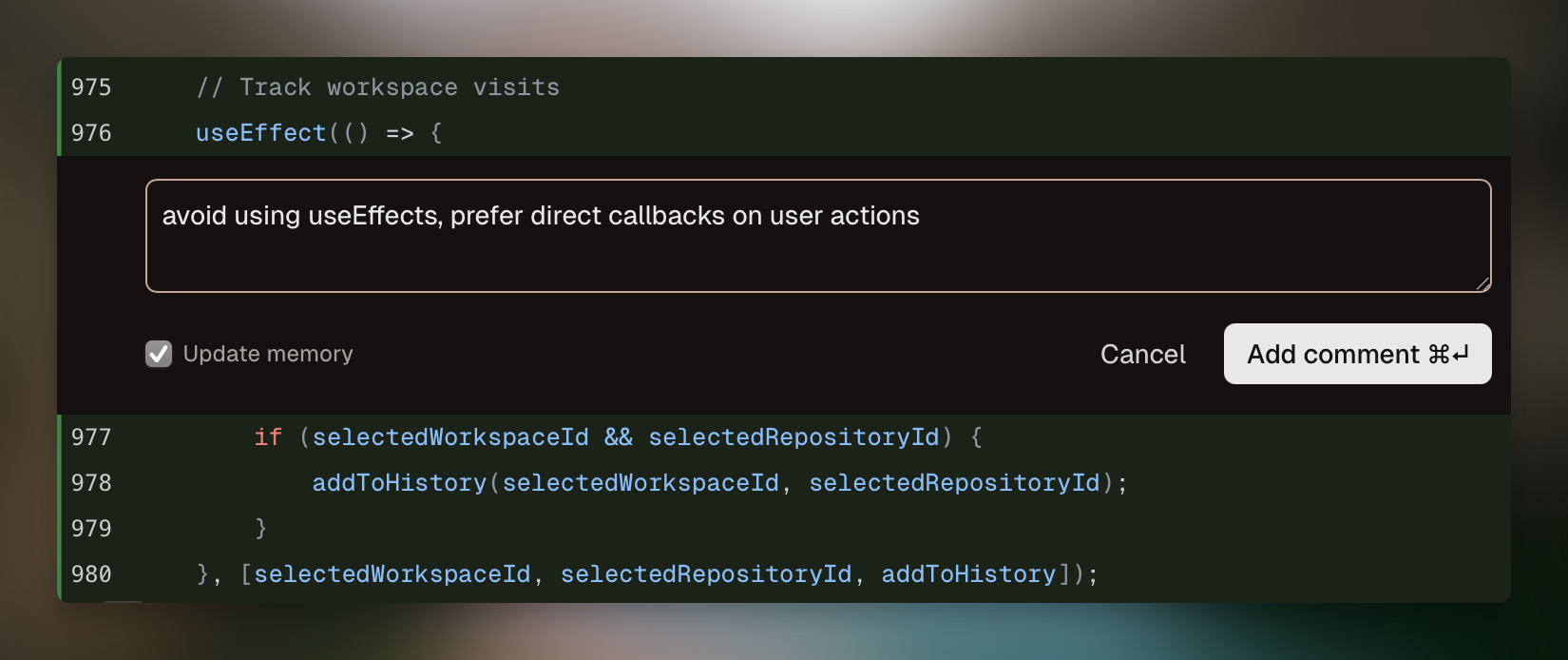The width and height of the screenshot is (1568, 660).
Task: Click the Cancel button
Action: (x=1142, y=354)
